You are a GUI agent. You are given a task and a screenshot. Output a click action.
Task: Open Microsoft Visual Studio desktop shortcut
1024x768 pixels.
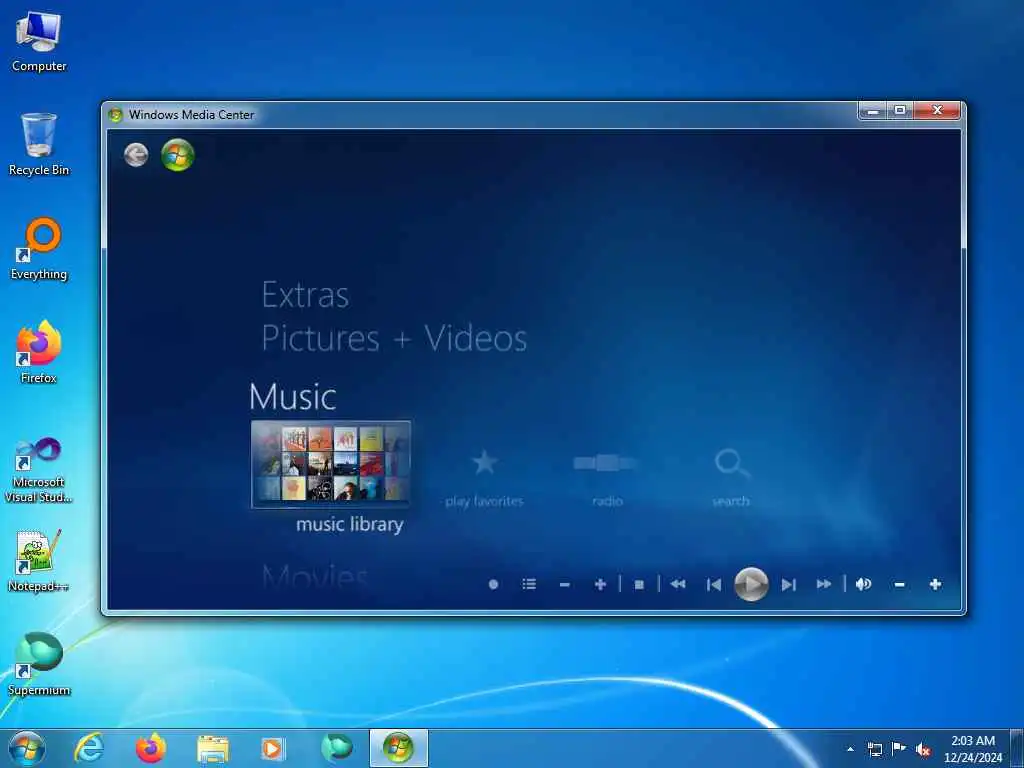(39, 470)
